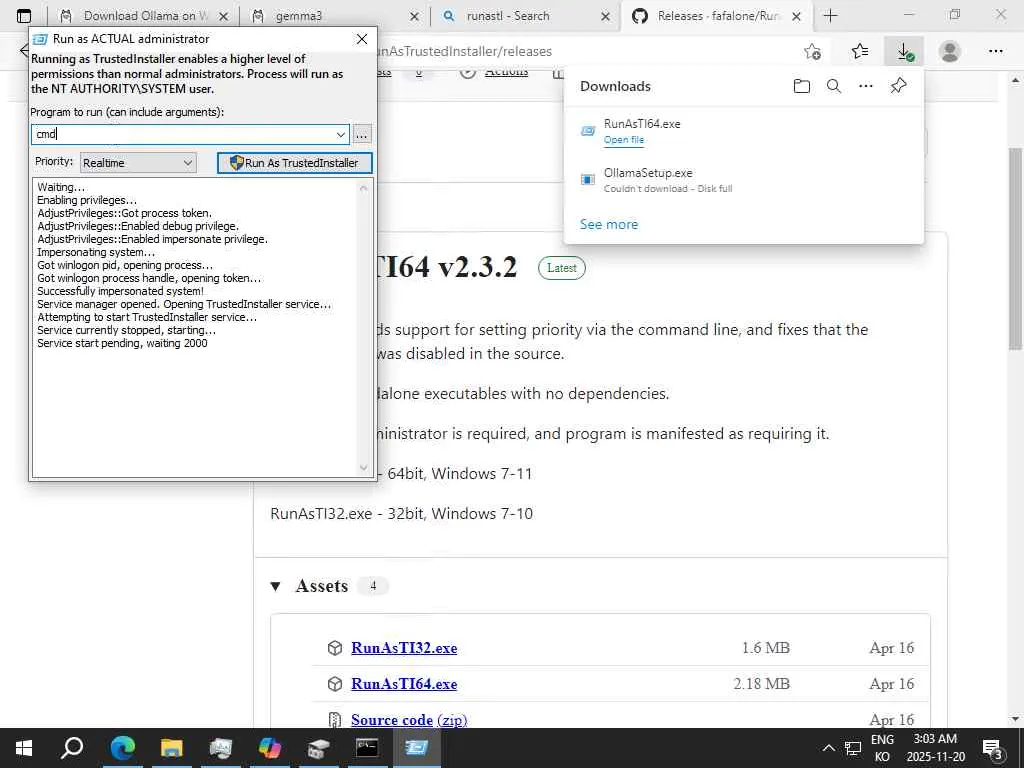The width and height of the screenshot is (1024, 768).
Task: Click the 2.18 MB size text
Action: pyautogui.click(x=761, y=684)
